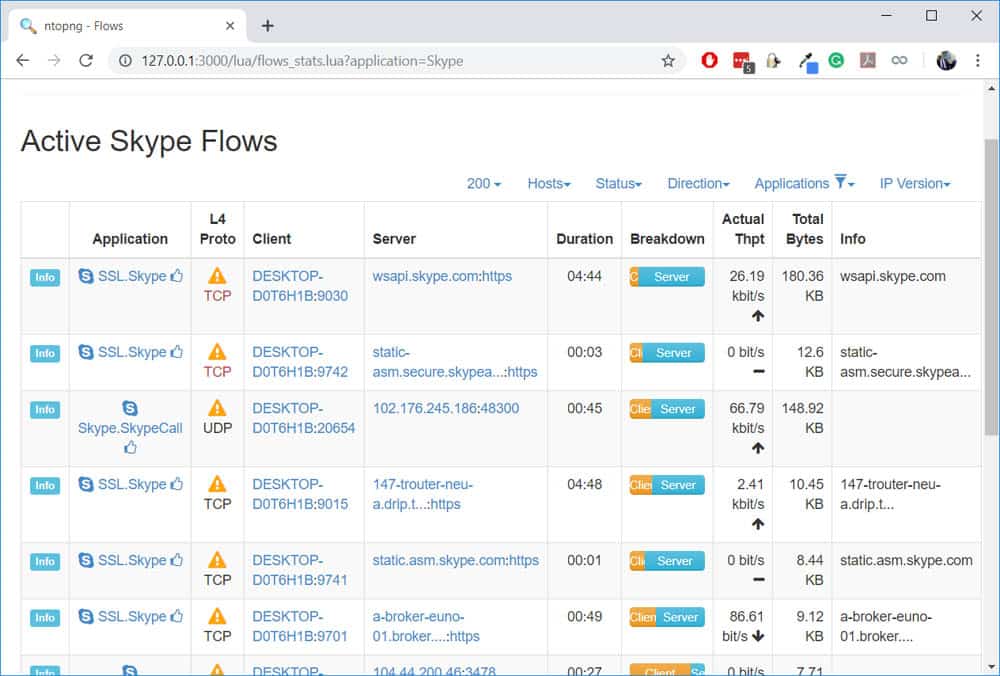
Task: Open server wsapi.skype.com:https link
Action: pos(442,276)
